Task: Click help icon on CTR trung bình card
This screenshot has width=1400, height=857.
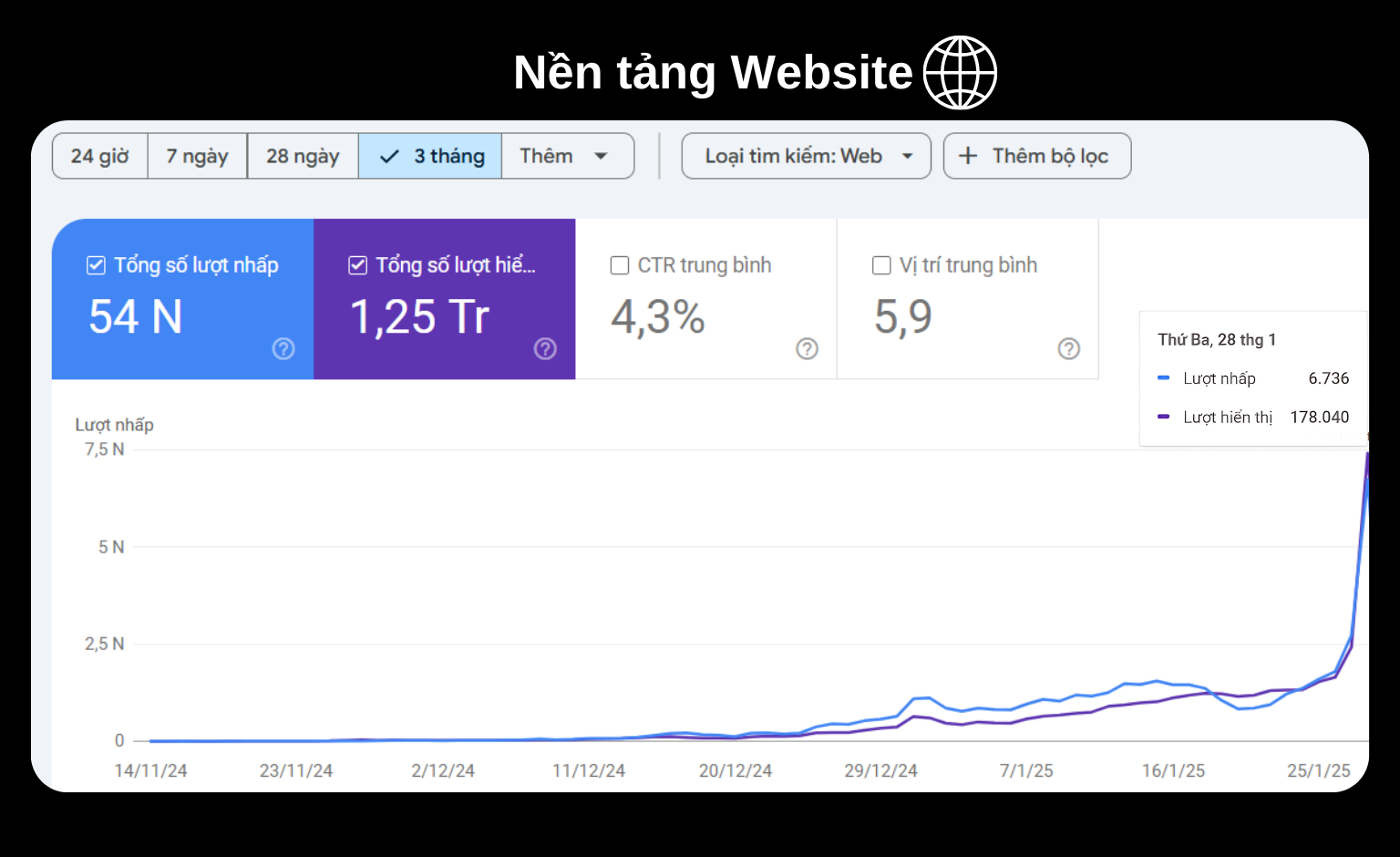Action: 807,348
